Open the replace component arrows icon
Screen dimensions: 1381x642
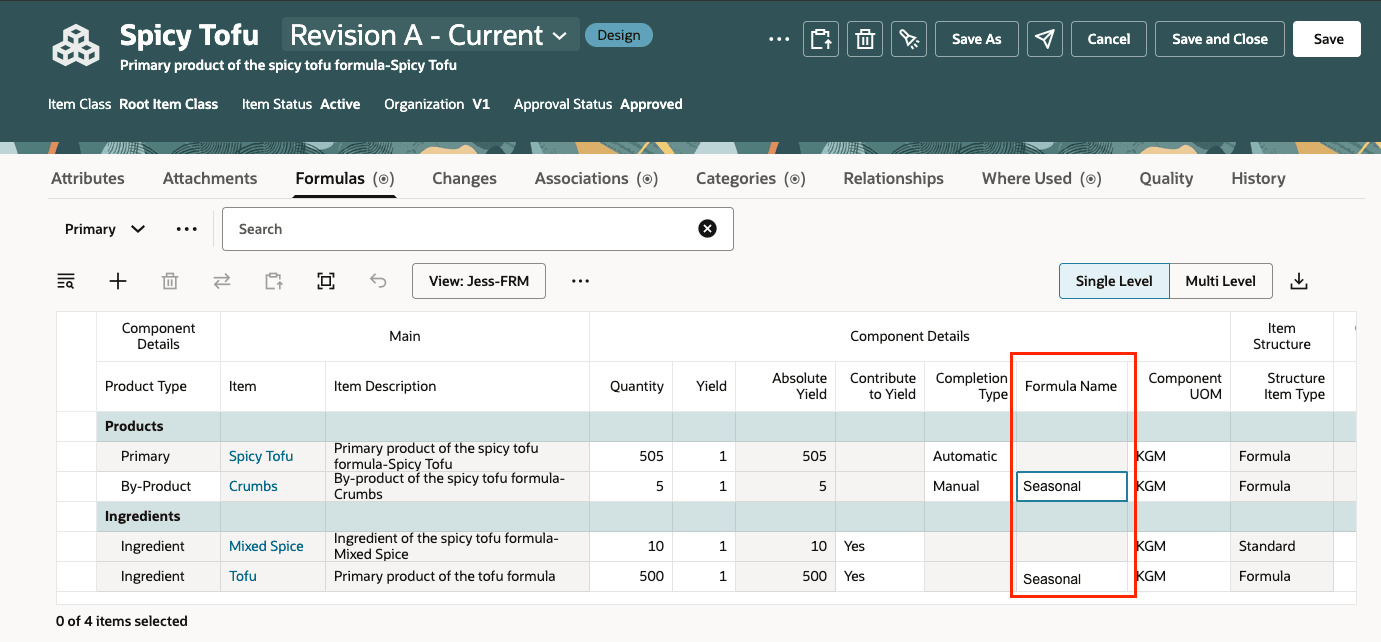tap(222, 281)
